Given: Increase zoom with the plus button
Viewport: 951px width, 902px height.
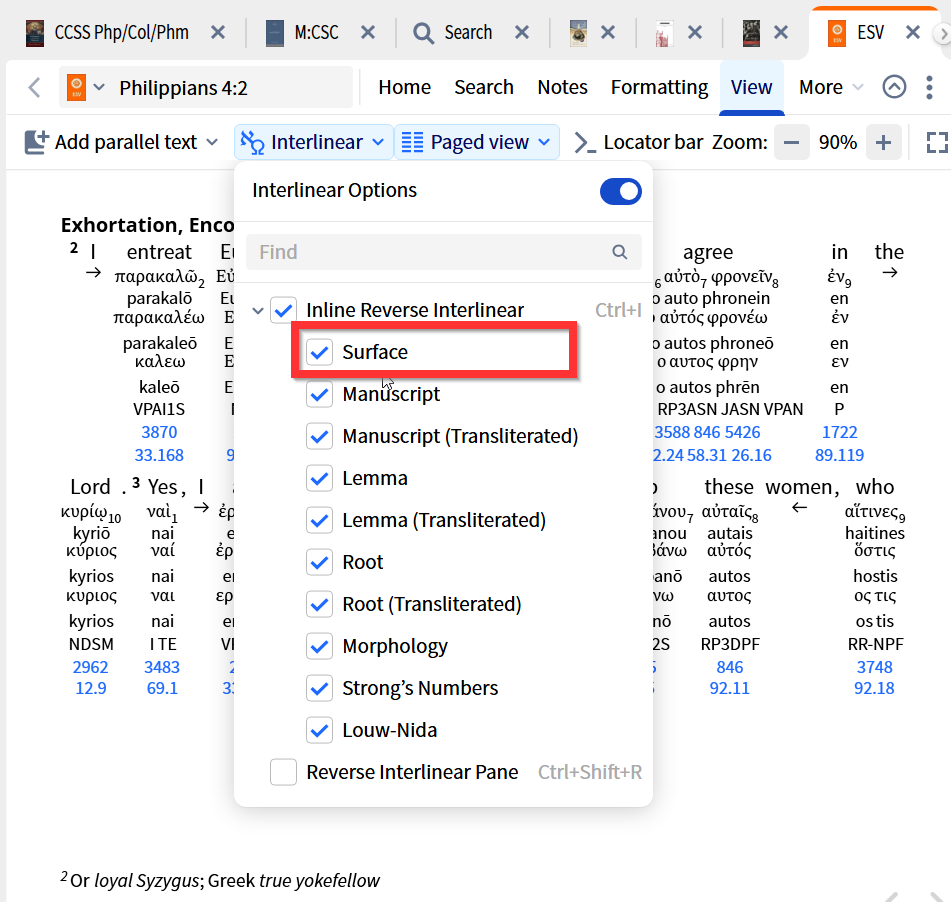Looking at the screenshot, I should coord(883,143).
